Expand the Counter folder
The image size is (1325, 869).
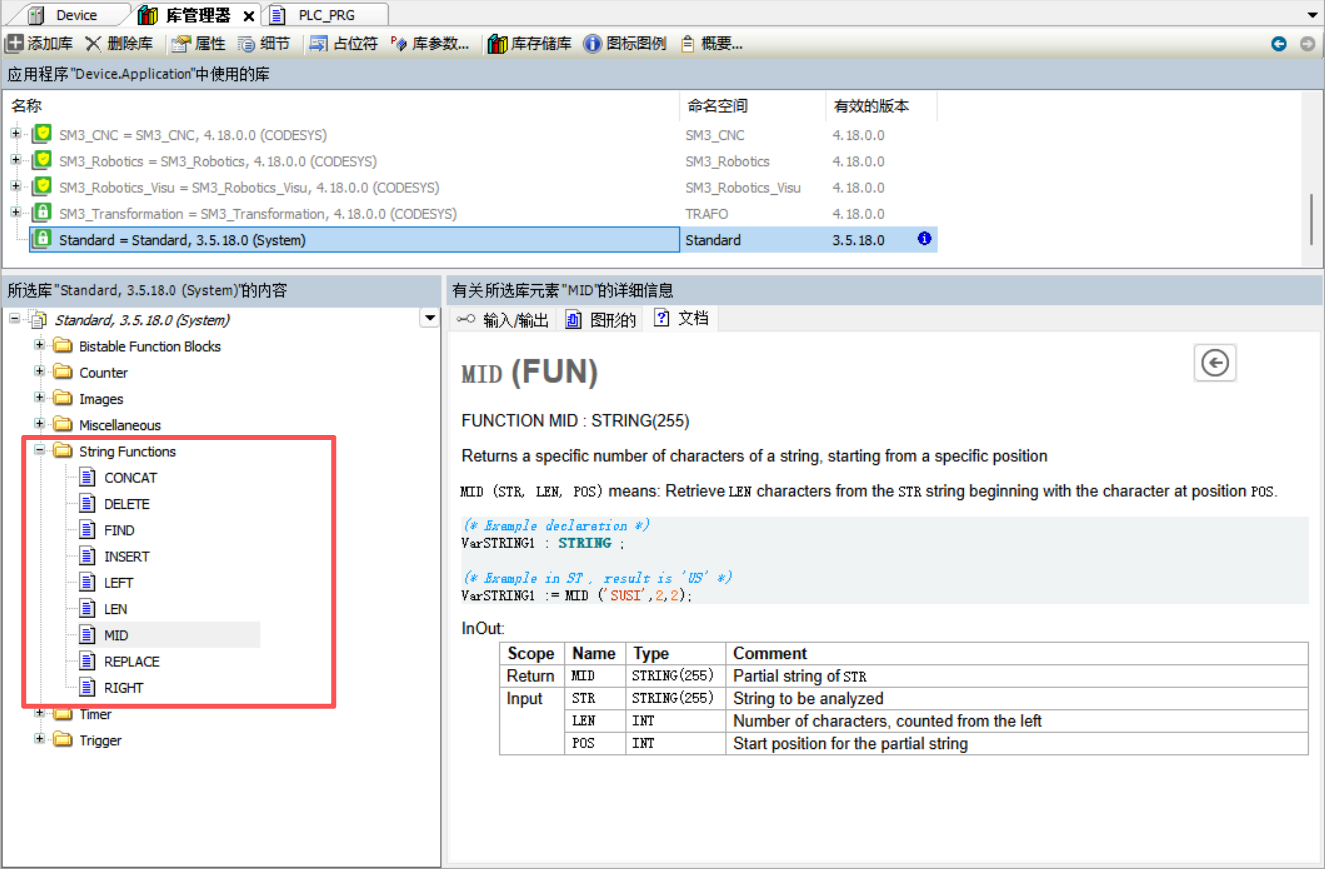coord(40,372)
